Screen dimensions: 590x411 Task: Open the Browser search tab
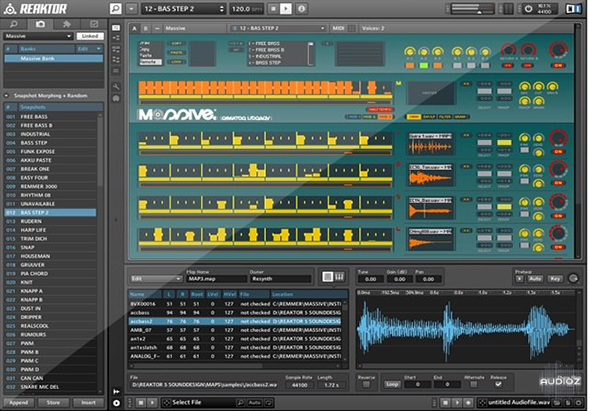click(14, 24)
